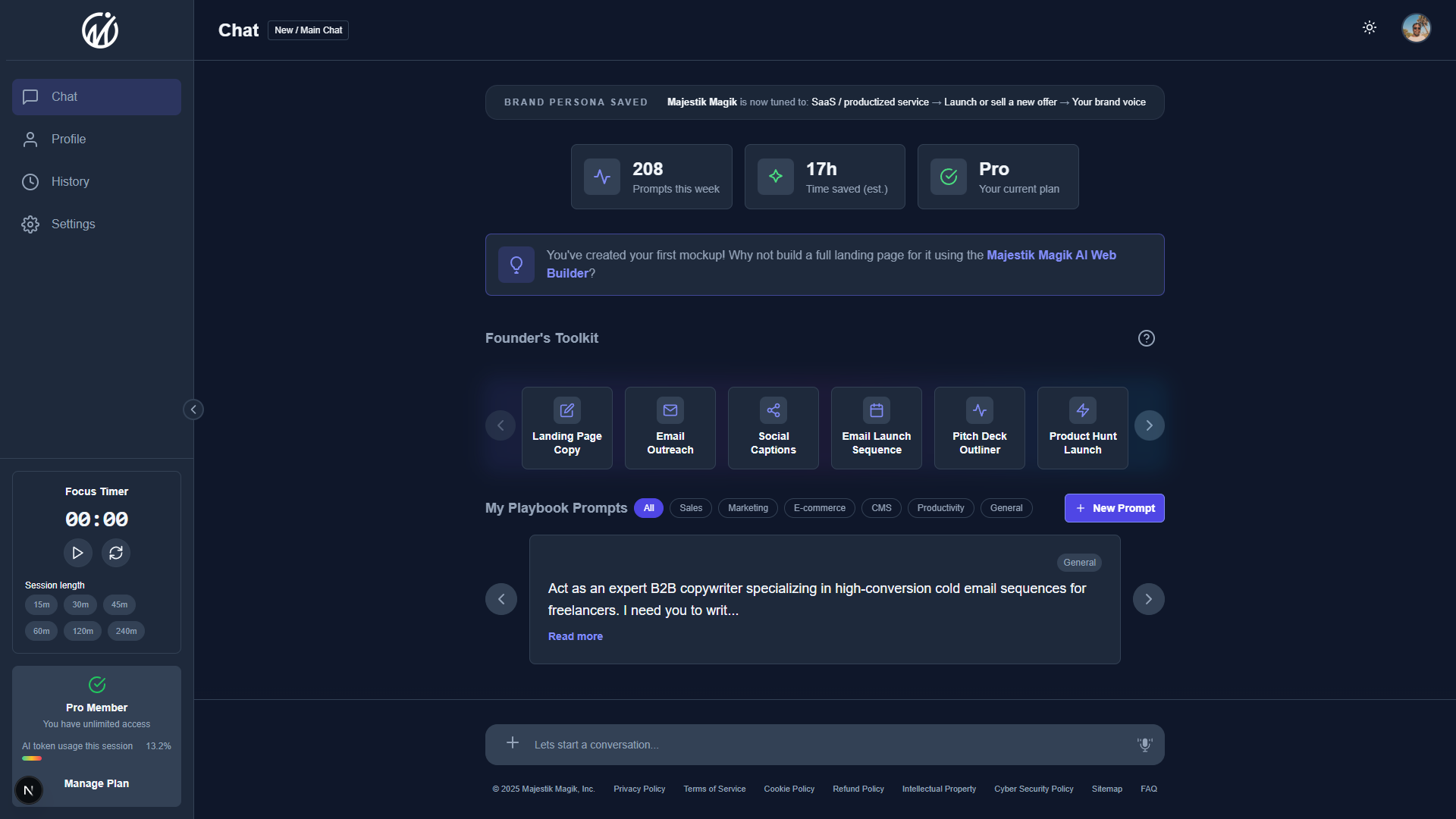The height and width of the screenshot is (819, 1456).
Task: Show next playbook prompt card
Action: (x=1148, y=599)
